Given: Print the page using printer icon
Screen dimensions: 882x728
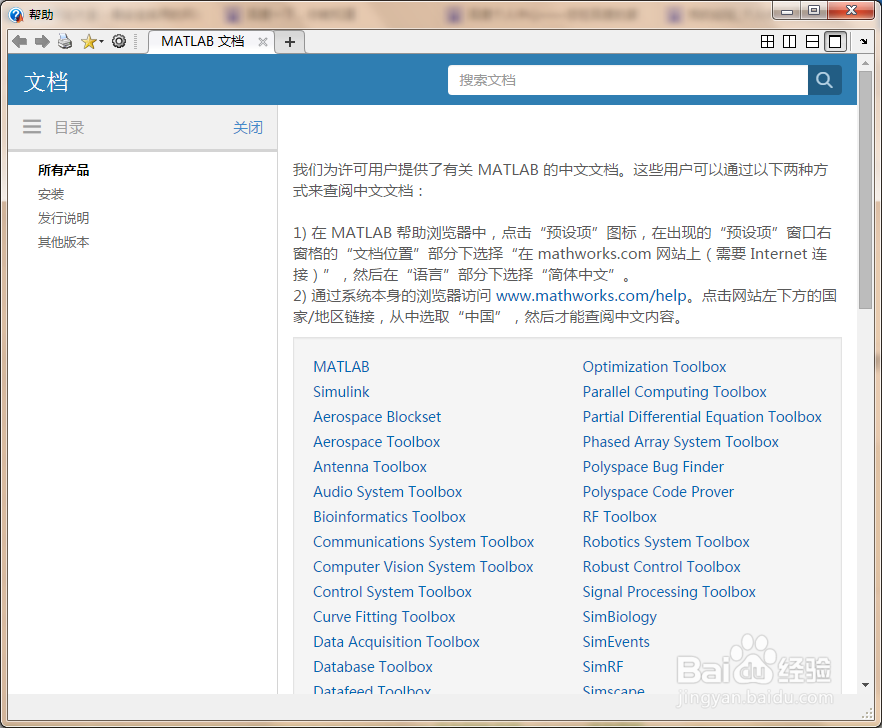Looking at the screenshot, I should (65, 42).
